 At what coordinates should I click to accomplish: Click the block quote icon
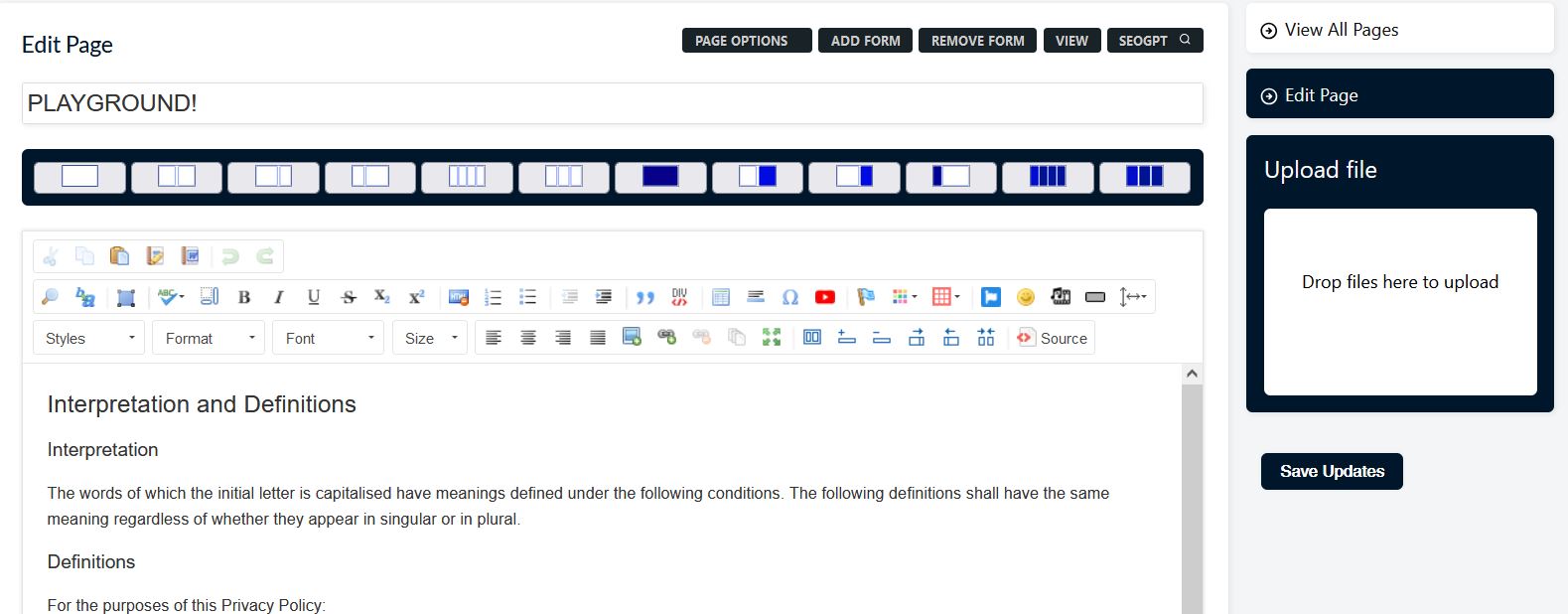[x=645, y=297]
